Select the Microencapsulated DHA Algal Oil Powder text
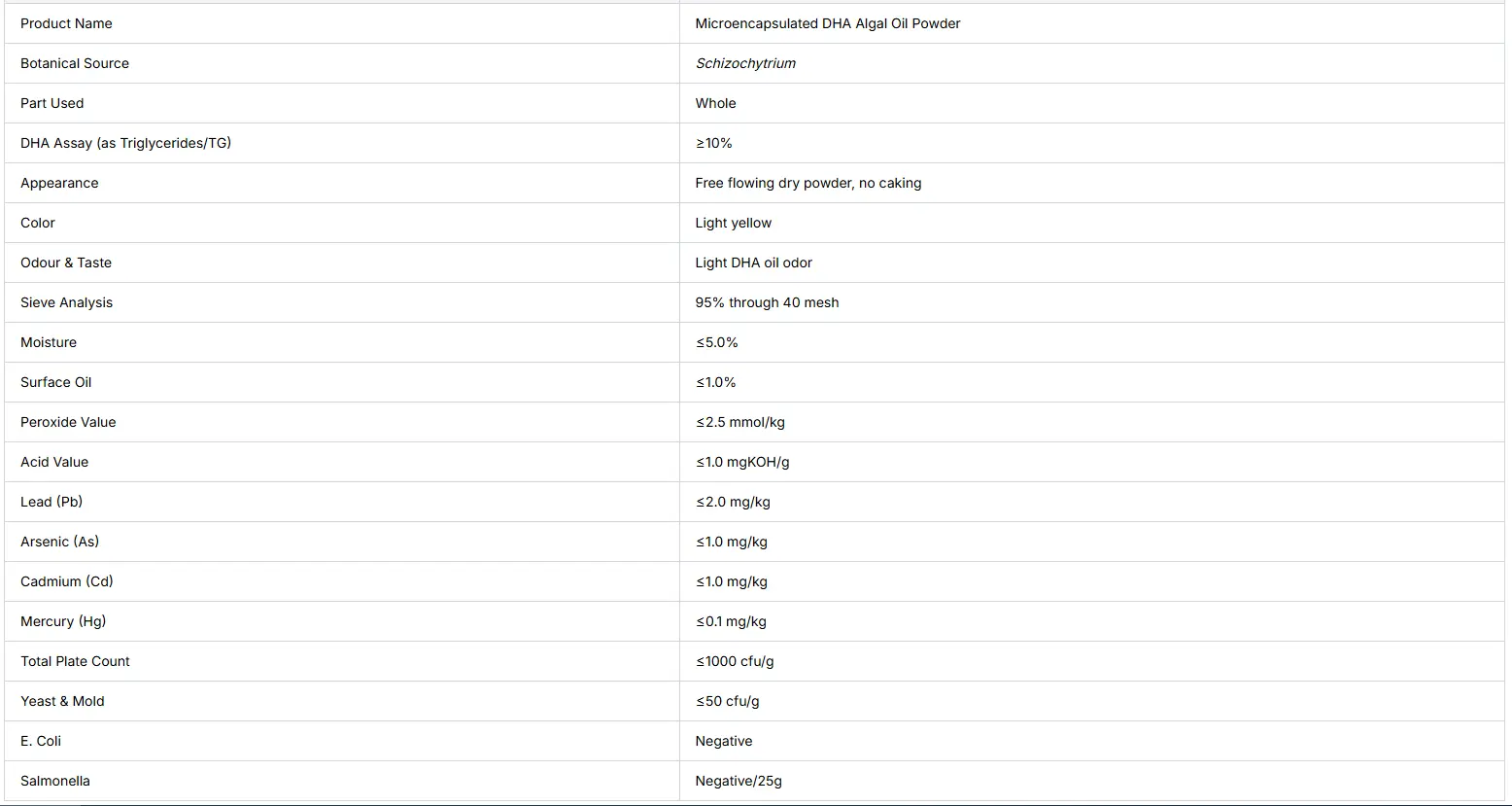1512x806 pixels. [x=828, y=23]
